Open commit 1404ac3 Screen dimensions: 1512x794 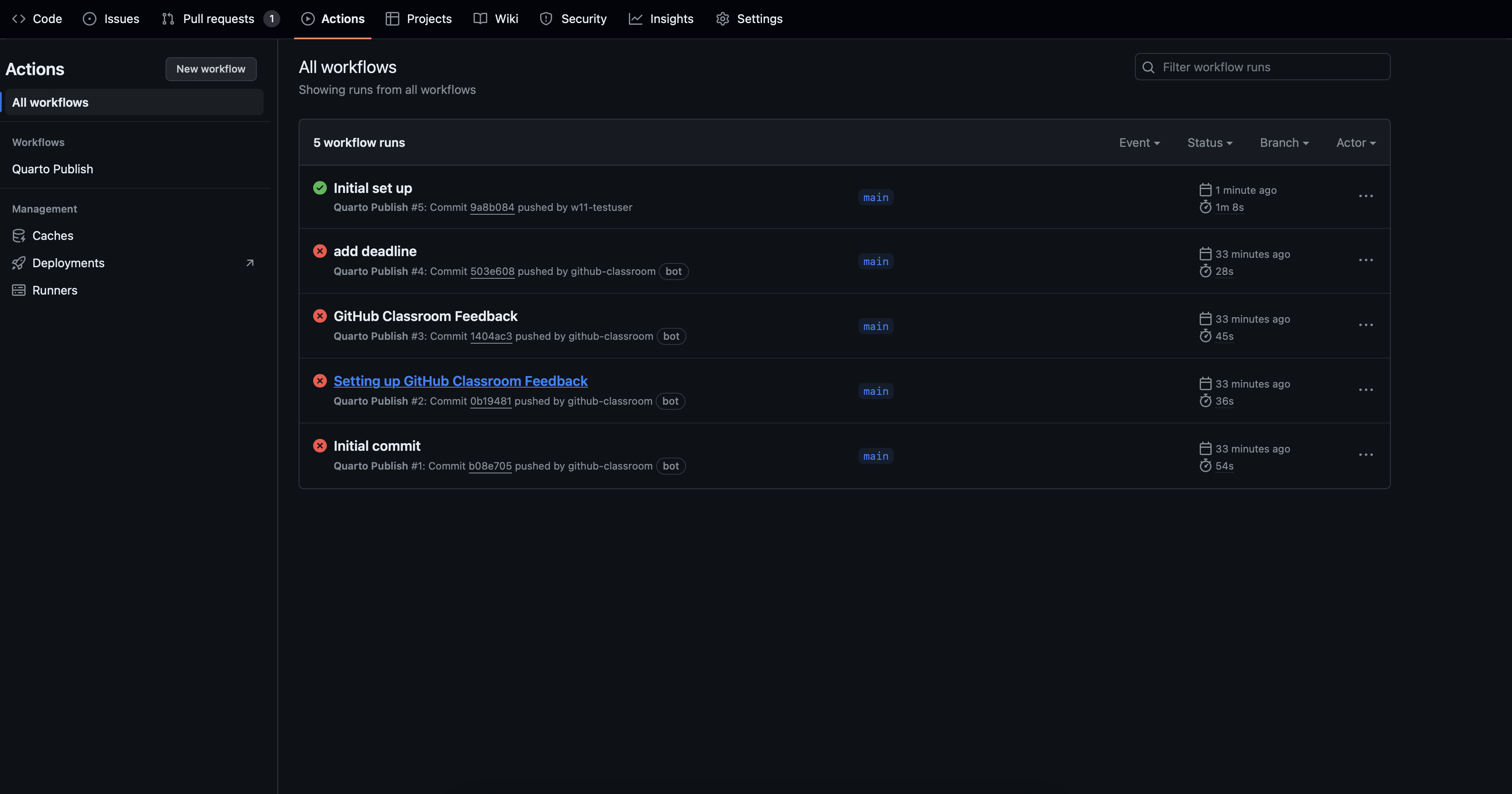tap(491, 336)
